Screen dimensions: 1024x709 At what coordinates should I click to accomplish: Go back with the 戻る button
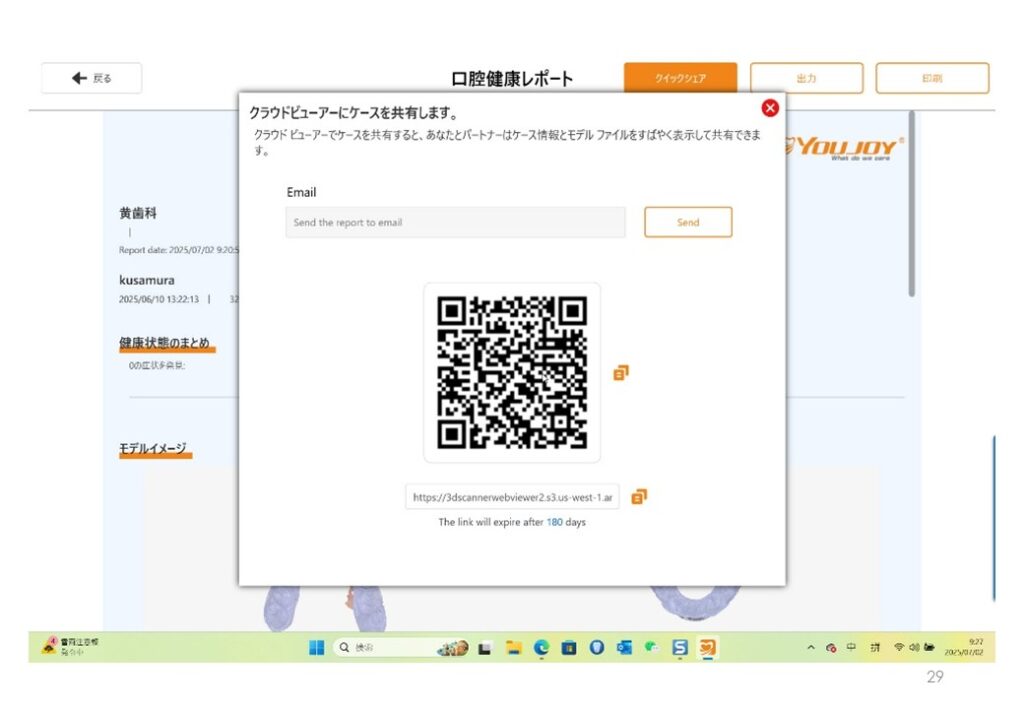point(92,78)
